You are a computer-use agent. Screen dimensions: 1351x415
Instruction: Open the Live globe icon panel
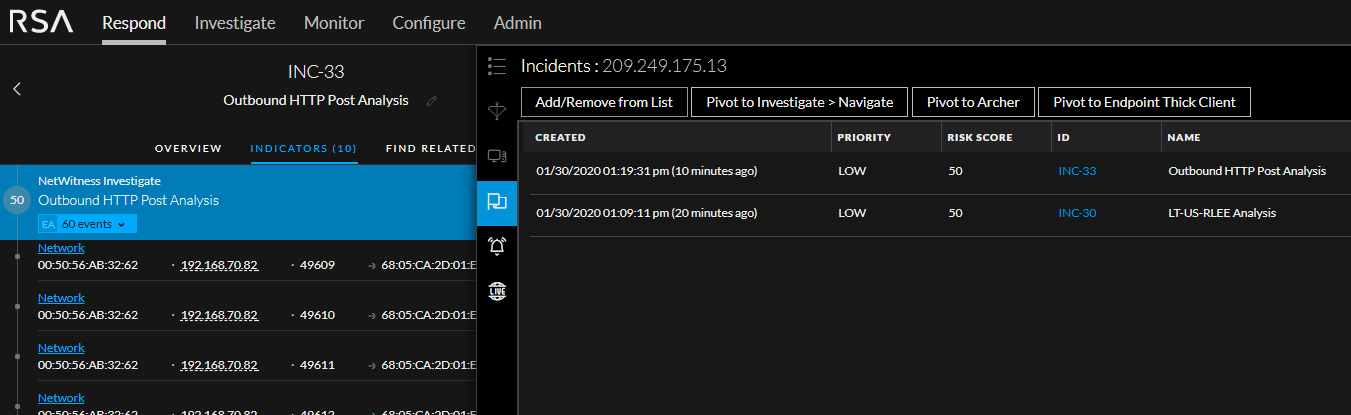tap(497, 290)
